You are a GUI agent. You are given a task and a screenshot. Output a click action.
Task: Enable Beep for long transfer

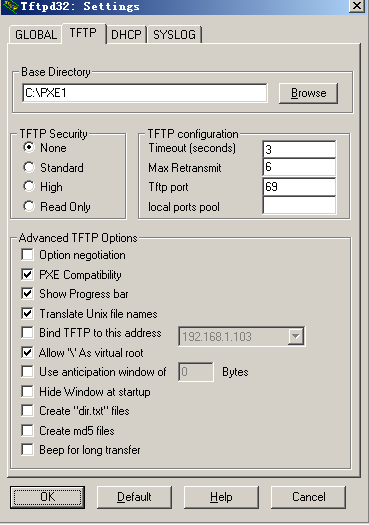point(27,450)
